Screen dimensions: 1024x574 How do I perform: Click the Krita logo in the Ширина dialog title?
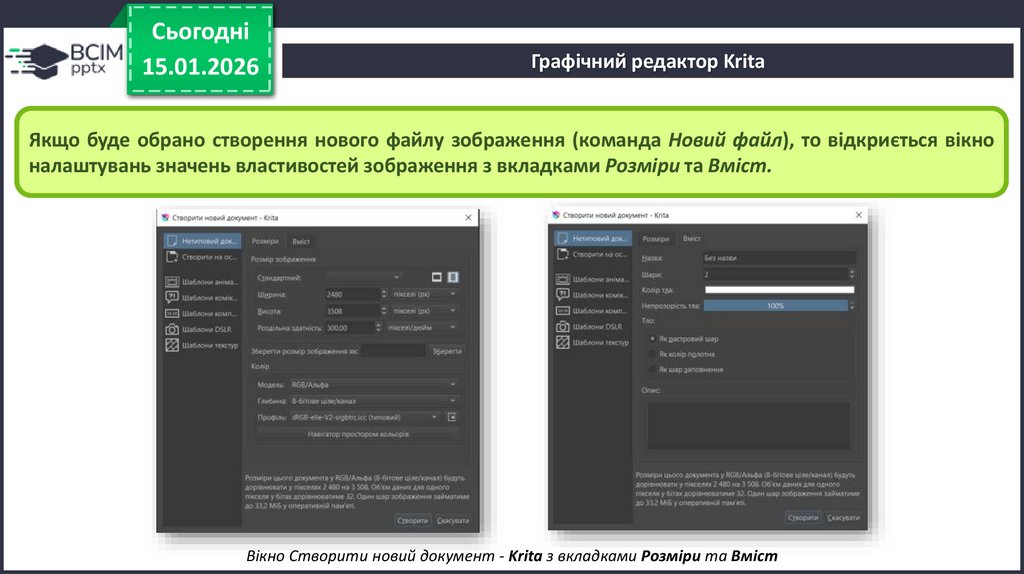(x=165, y=217)
